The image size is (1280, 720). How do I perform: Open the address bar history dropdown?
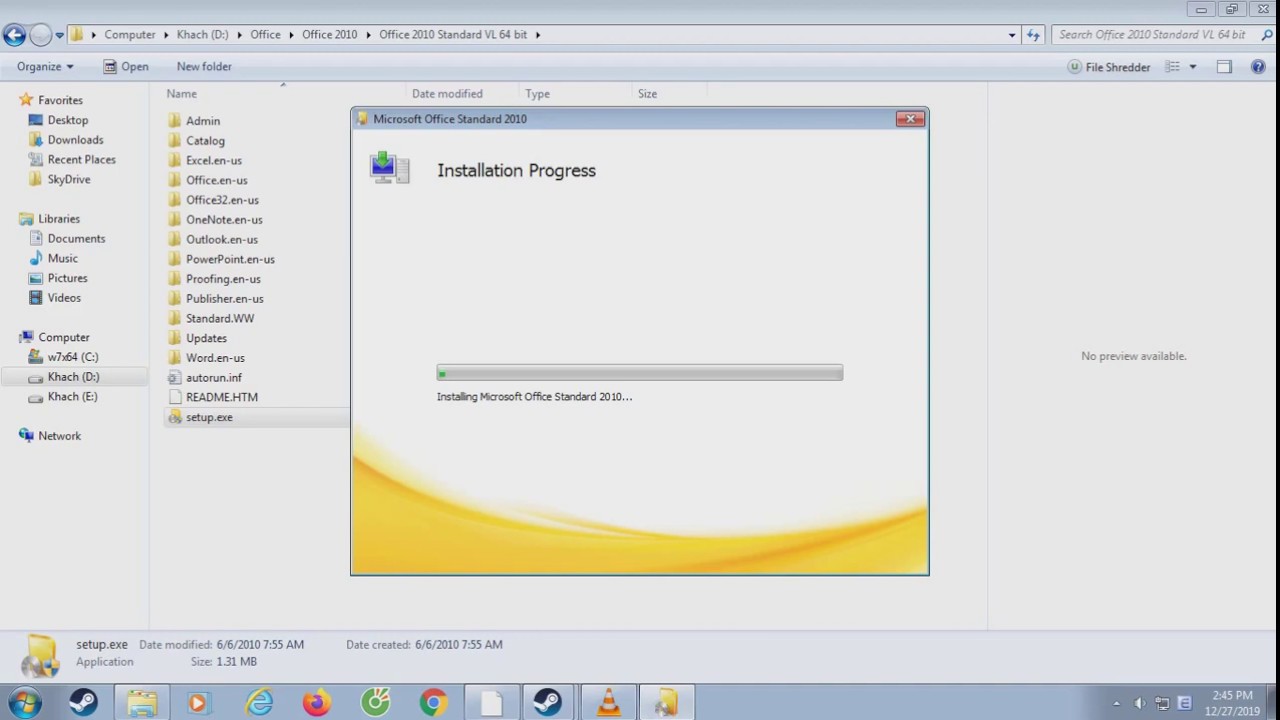1012,35
